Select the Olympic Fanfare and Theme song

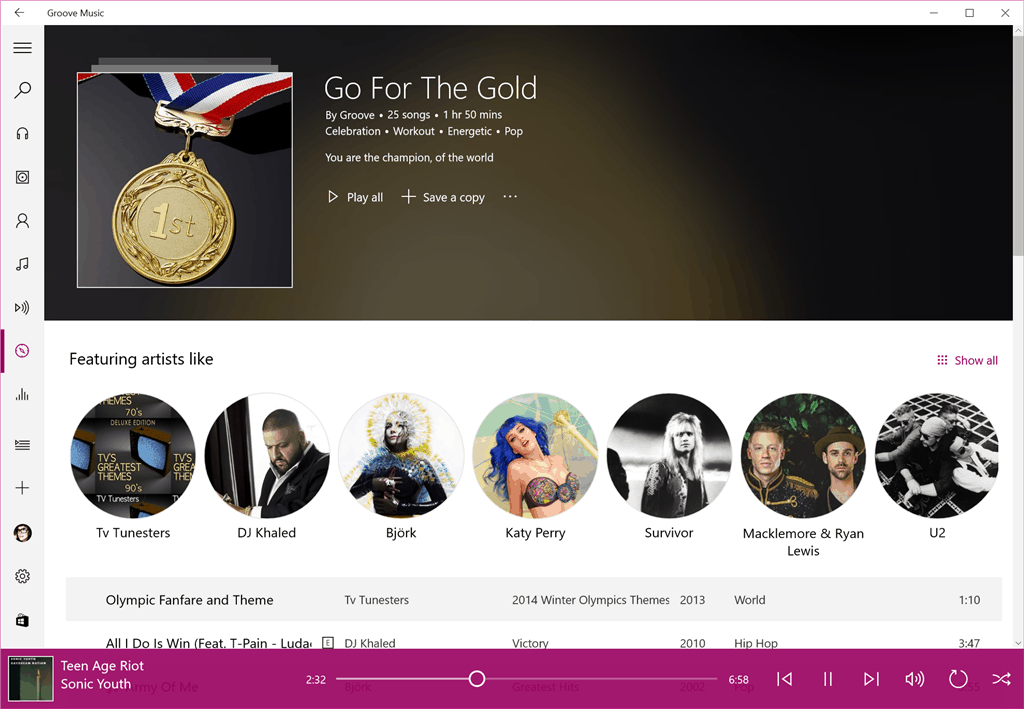[534, 599]
